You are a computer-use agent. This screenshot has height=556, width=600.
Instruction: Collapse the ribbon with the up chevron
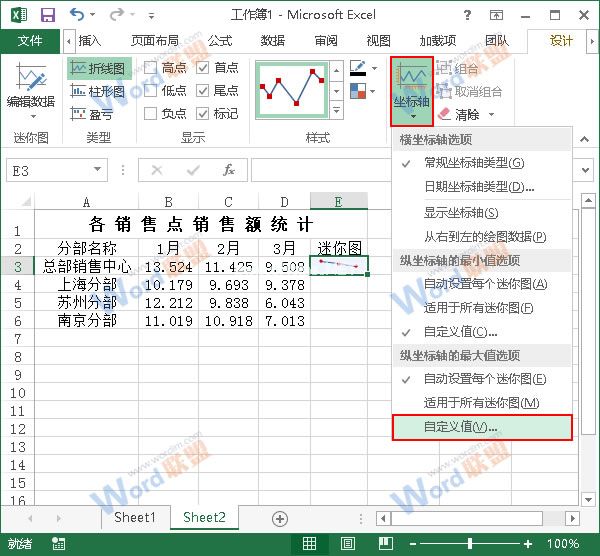point(584,139)
